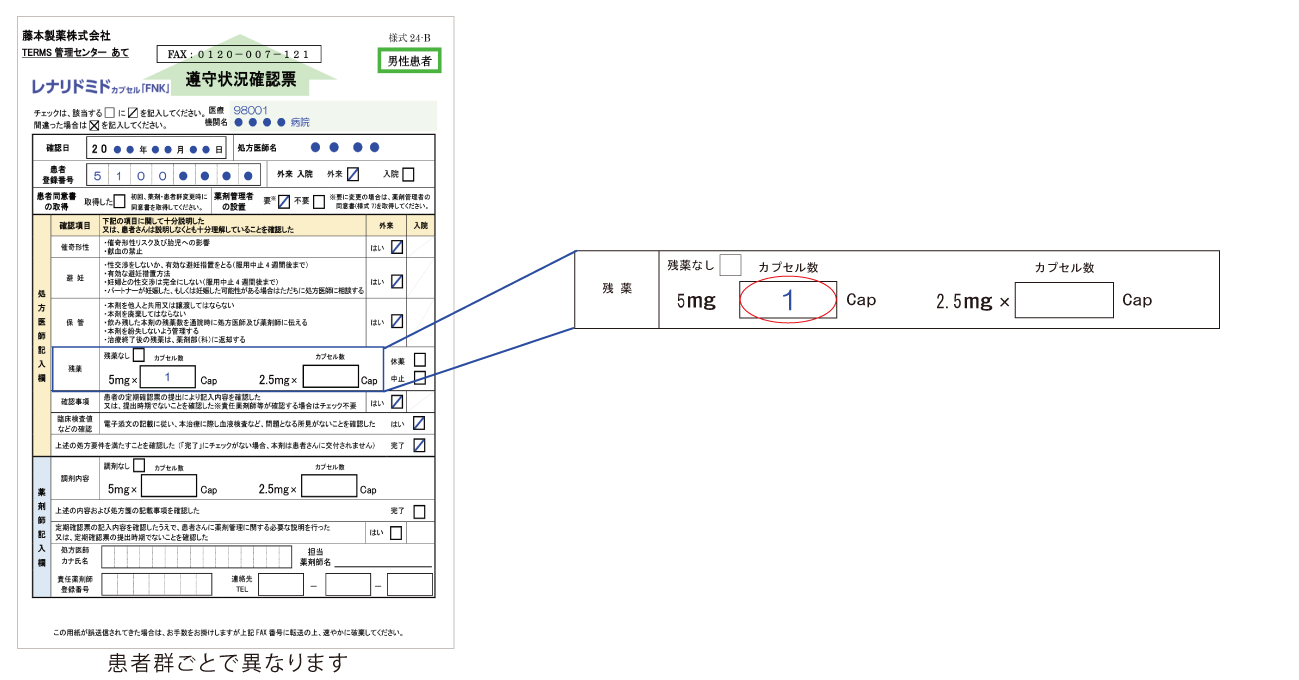The width and height of the screenshot is (1299, 680).
Task: Click the 処方医師カナ氏名 field
Action: click(156, 556)
